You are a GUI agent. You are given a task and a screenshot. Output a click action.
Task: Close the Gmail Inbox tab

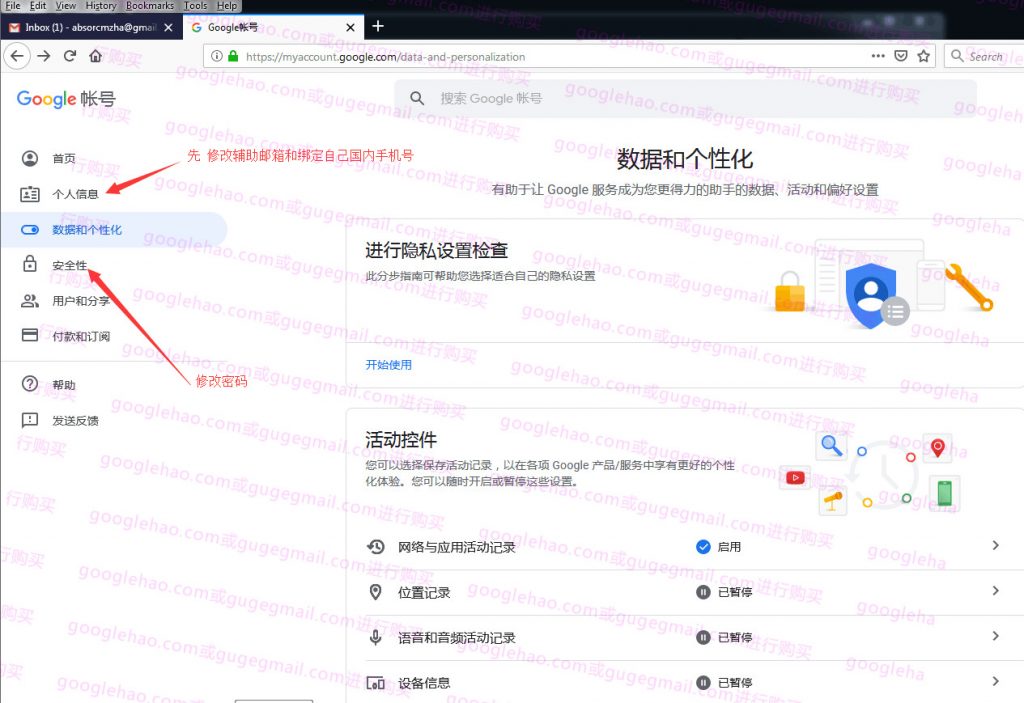168,27
